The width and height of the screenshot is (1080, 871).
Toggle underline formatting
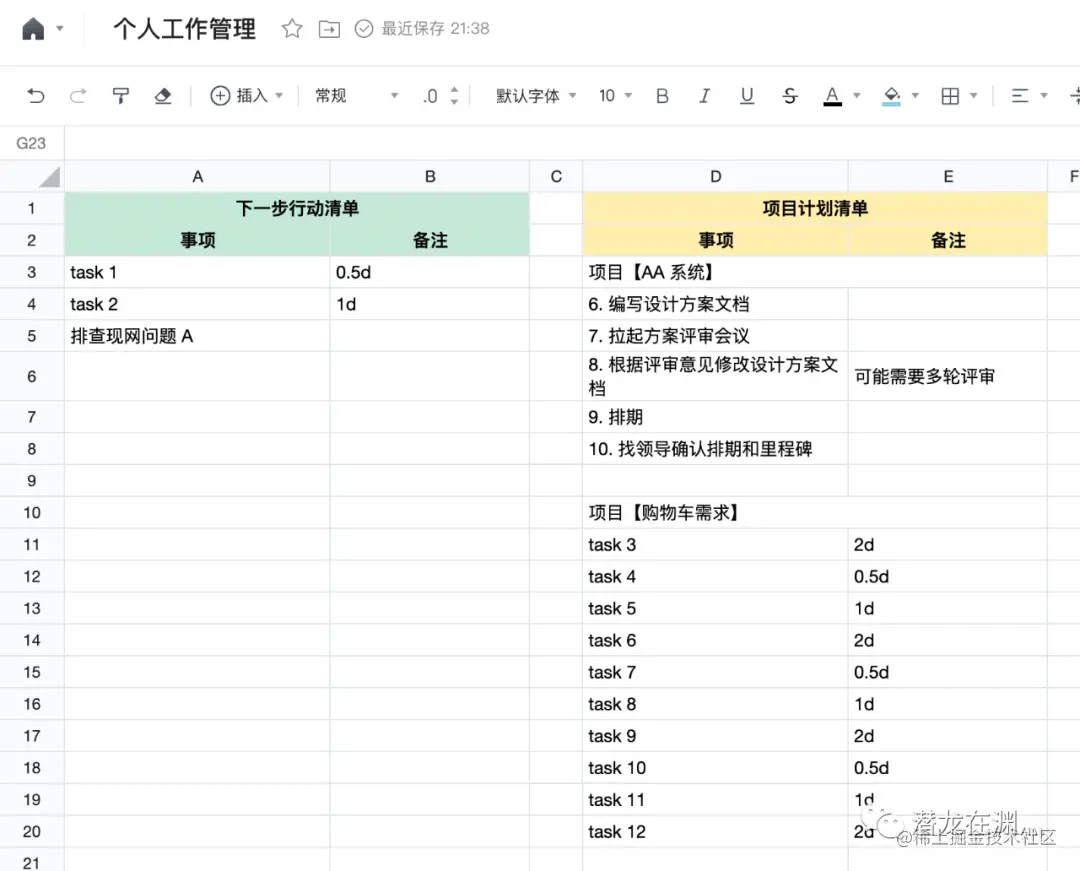coord(747,96)
